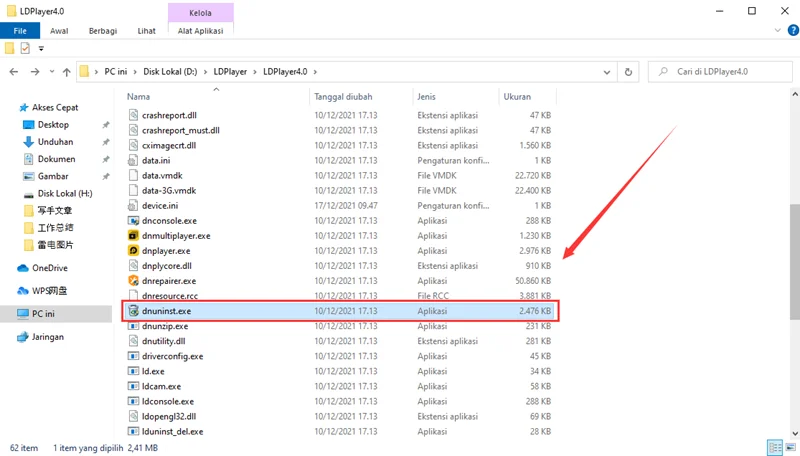Viewport: 800px width, 456px height.
Task: Open Desktop in Akses Cepat
Action: point(53,125)
